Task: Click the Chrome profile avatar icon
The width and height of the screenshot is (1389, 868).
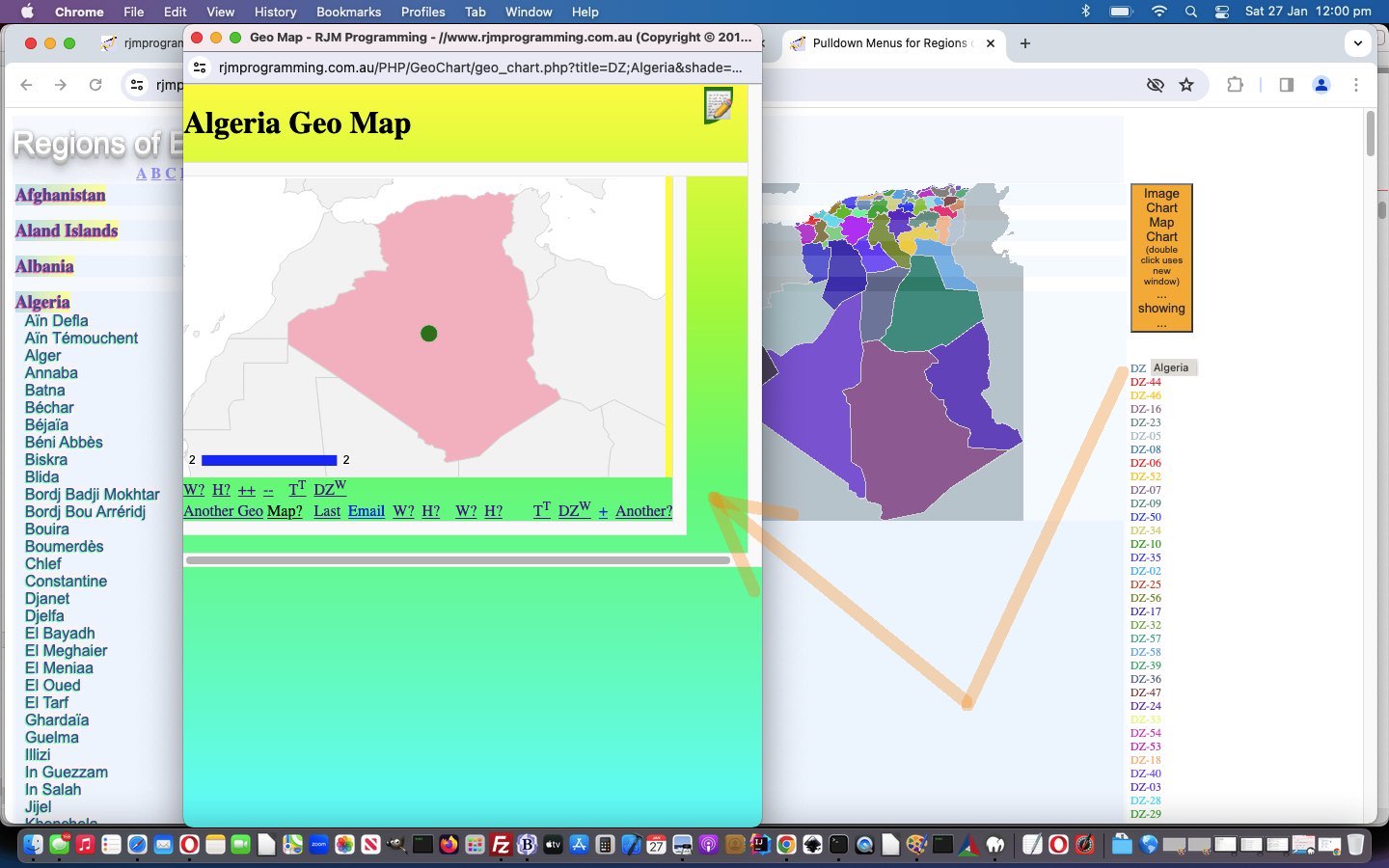Action: (x=1321, y=85)
